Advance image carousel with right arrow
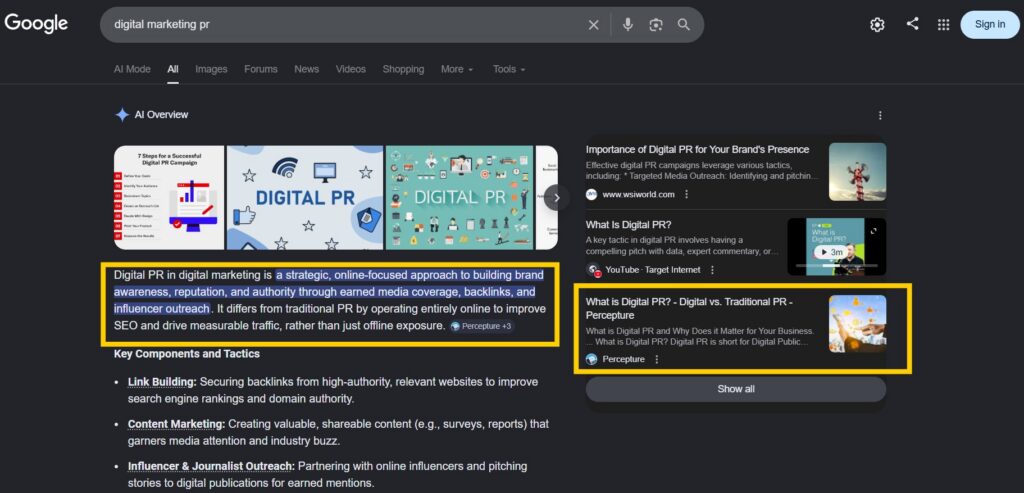Image resolution: width=1024 pixels, height=493 pixels. click(x=556, y=198)
